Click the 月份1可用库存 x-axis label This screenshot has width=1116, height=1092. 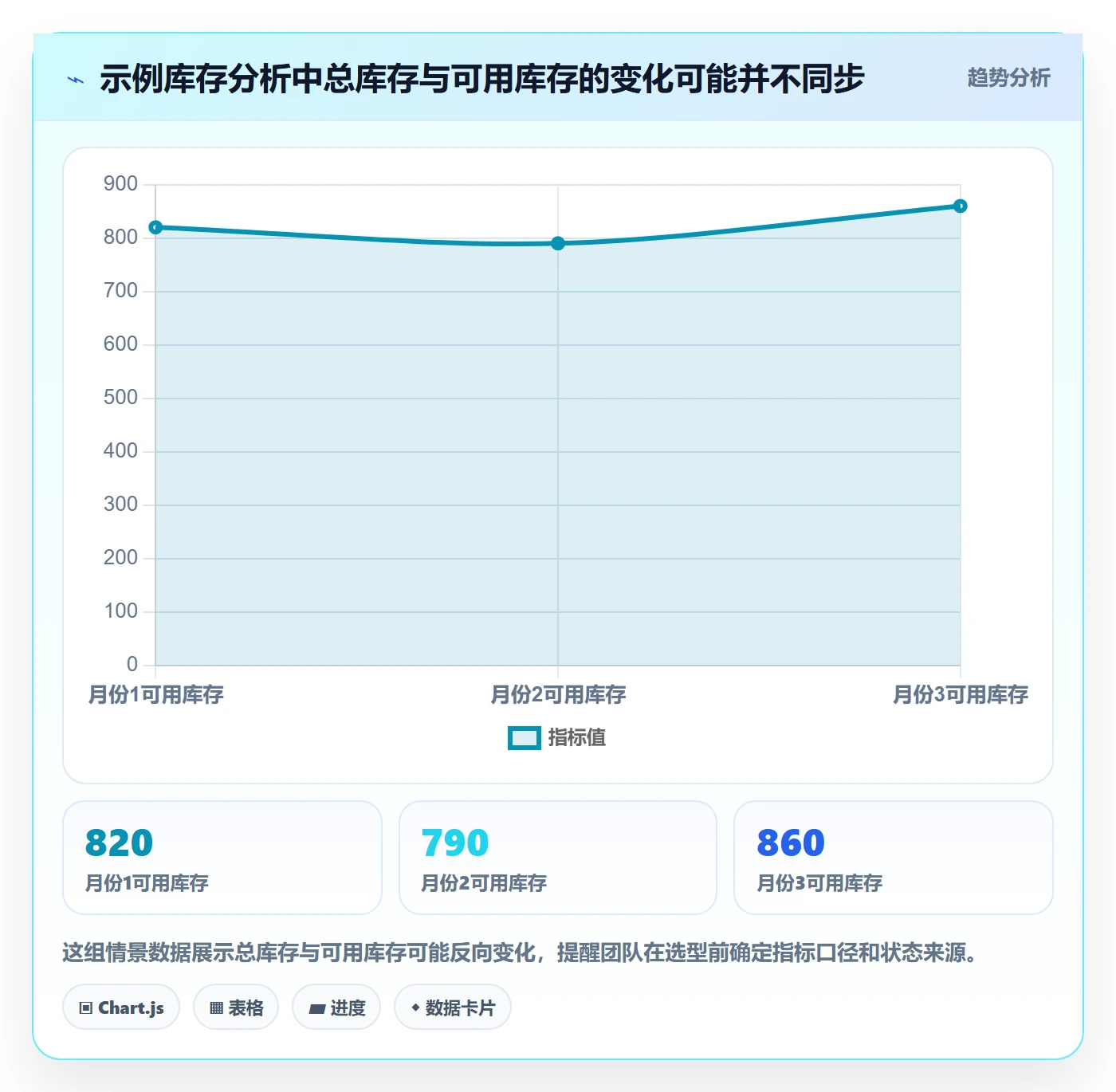pyautogui.click(x=155, y=695)
